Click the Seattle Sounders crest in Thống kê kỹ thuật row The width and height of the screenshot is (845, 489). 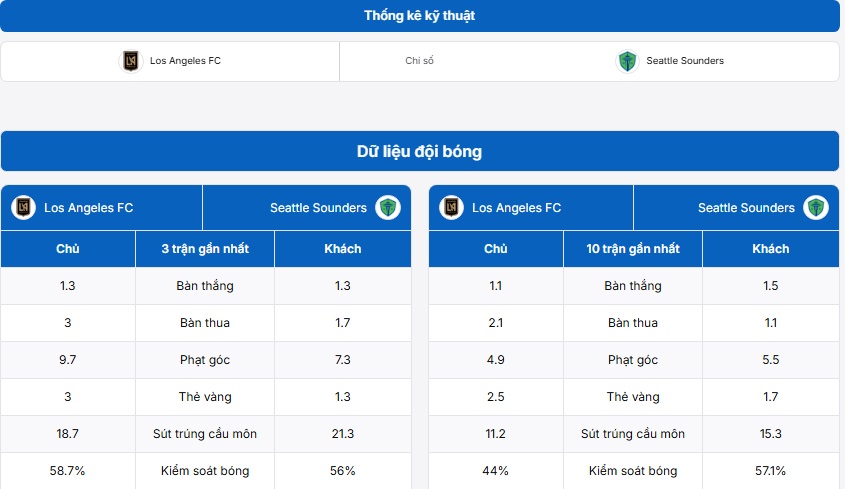(x=627, y=61)
